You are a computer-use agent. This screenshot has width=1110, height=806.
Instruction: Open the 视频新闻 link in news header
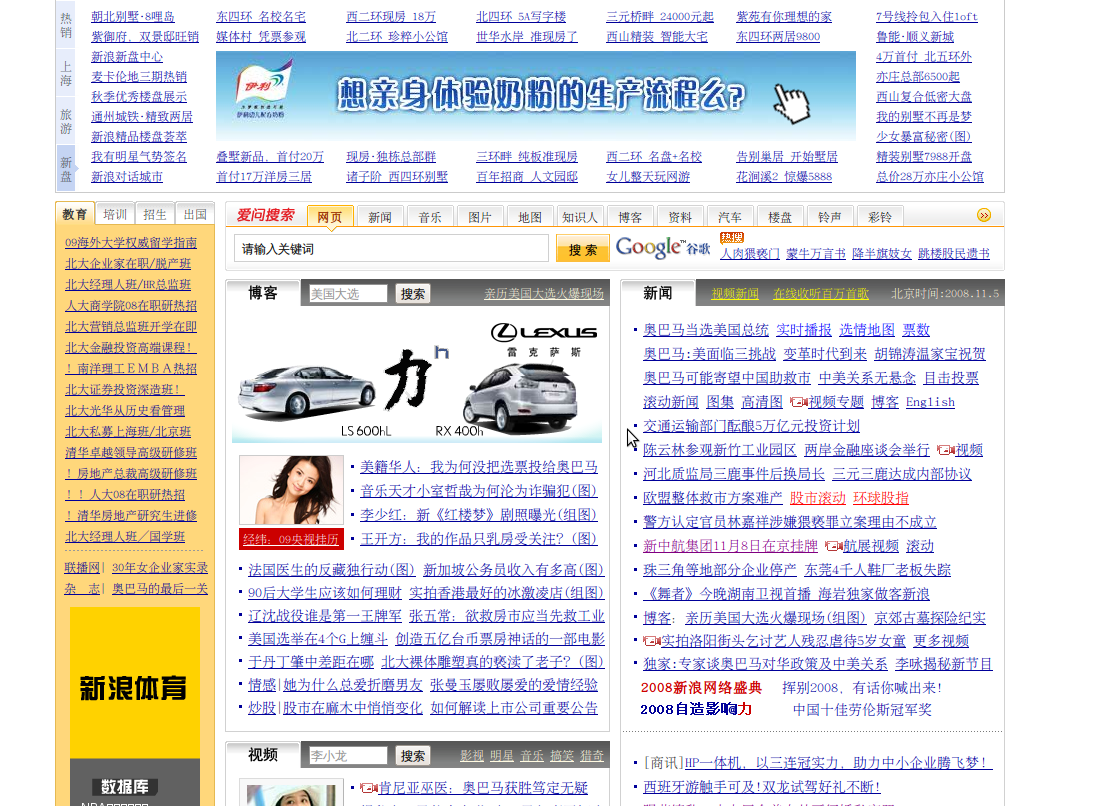click(x=735, y=294)
